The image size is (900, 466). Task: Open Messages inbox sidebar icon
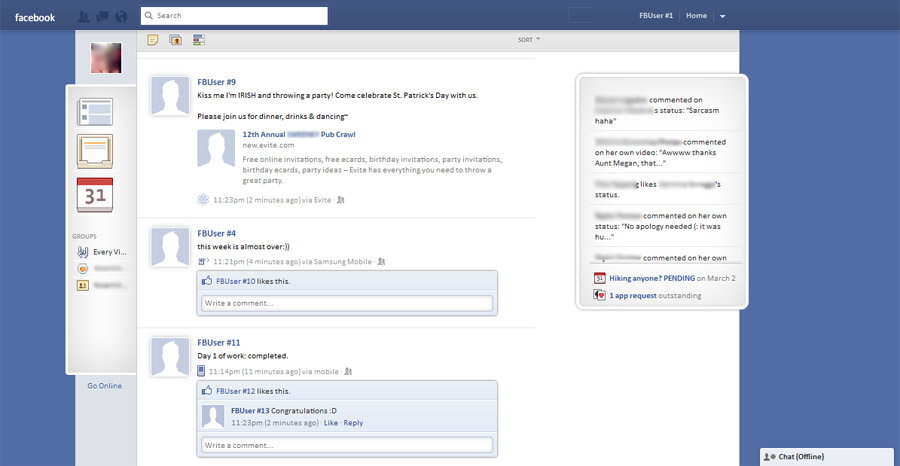coord(95,152)
